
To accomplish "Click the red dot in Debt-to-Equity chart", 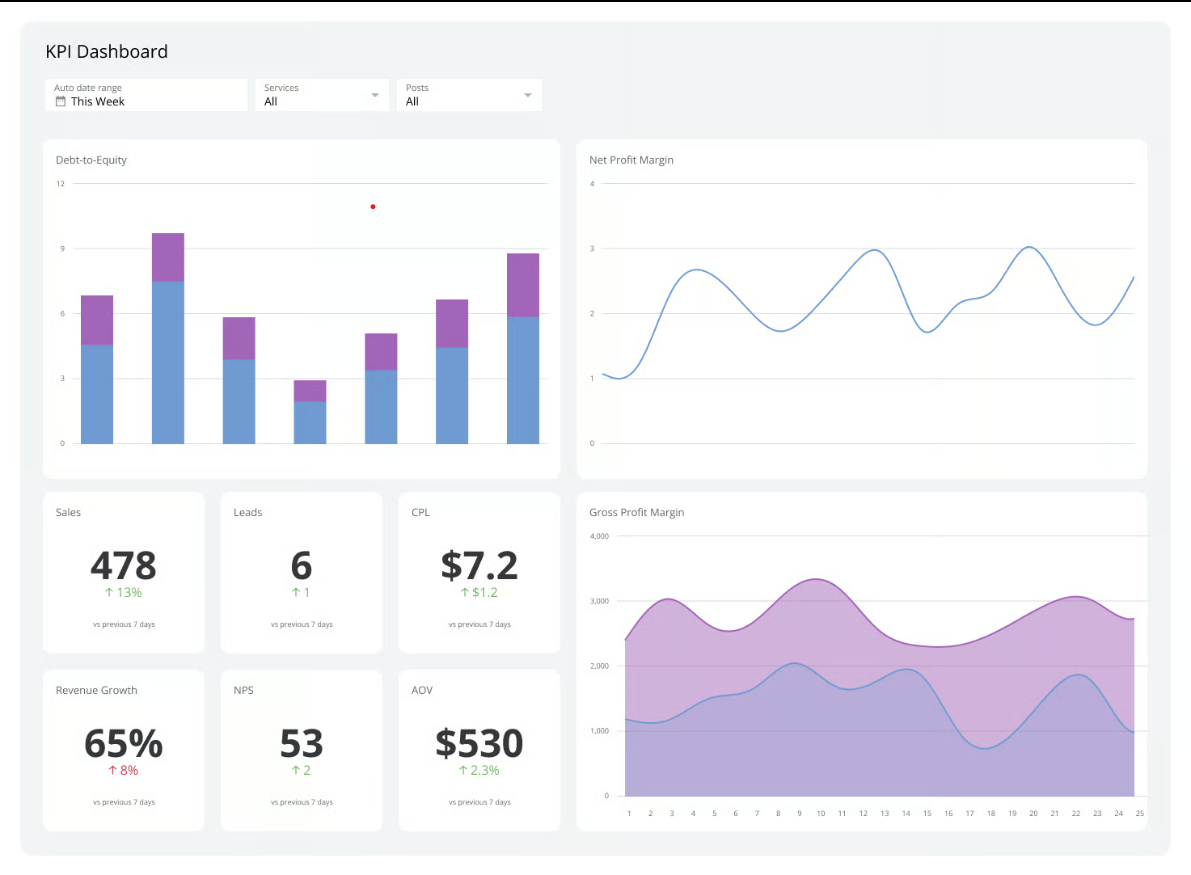I will coord(373,207).
